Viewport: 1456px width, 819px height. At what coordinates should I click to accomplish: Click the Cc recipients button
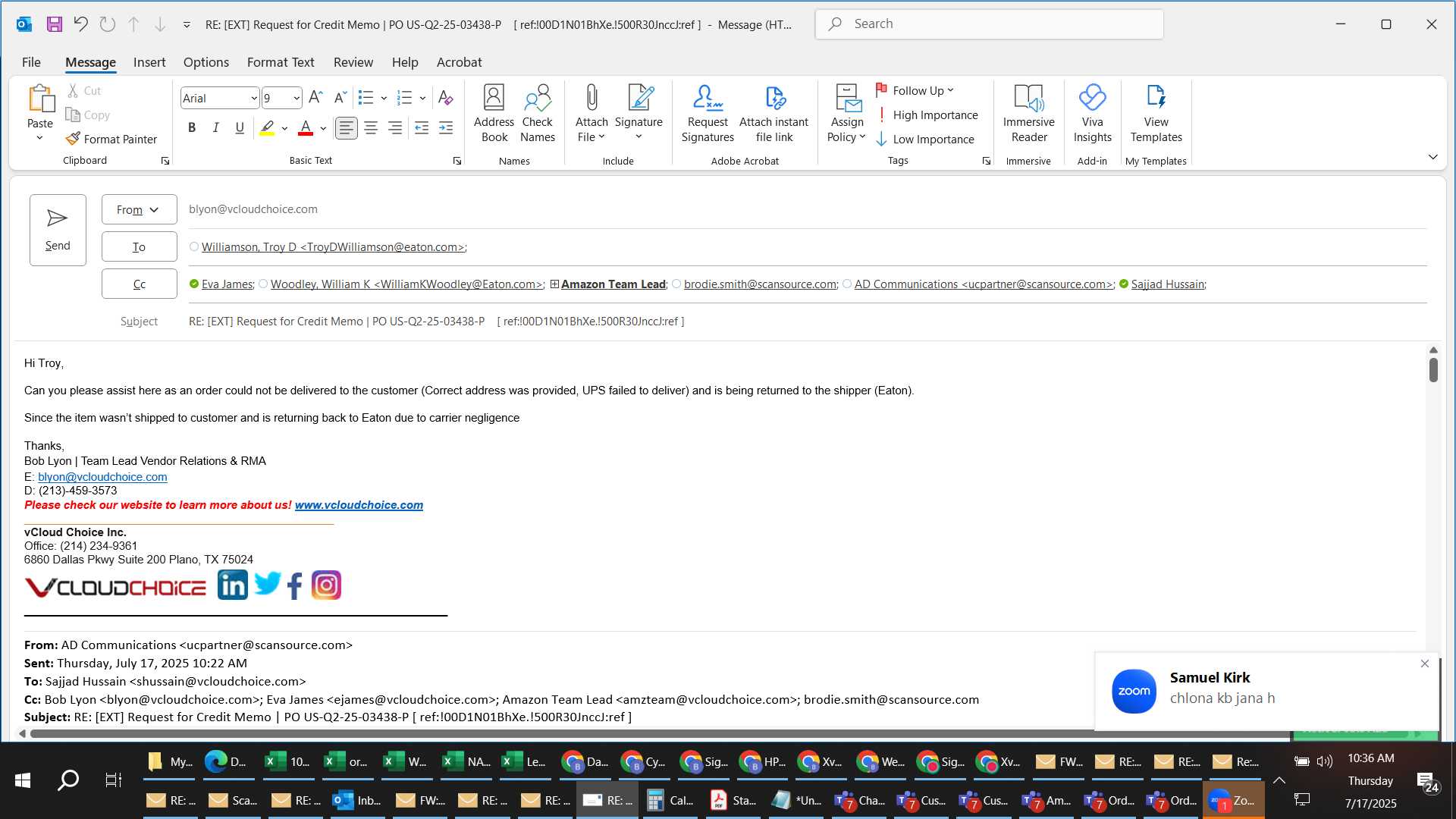pos(139,284)
